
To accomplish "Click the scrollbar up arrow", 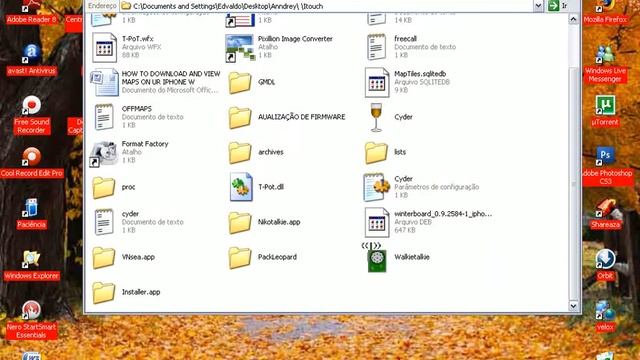I will click(x=574, y=19).
